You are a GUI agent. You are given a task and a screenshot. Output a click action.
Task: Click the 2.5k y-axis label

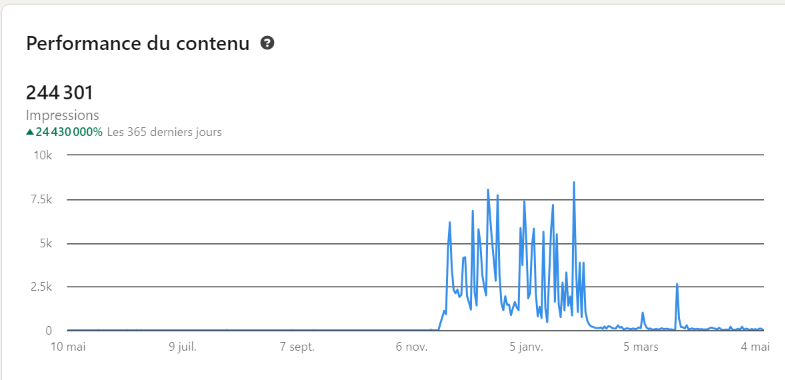40,287
